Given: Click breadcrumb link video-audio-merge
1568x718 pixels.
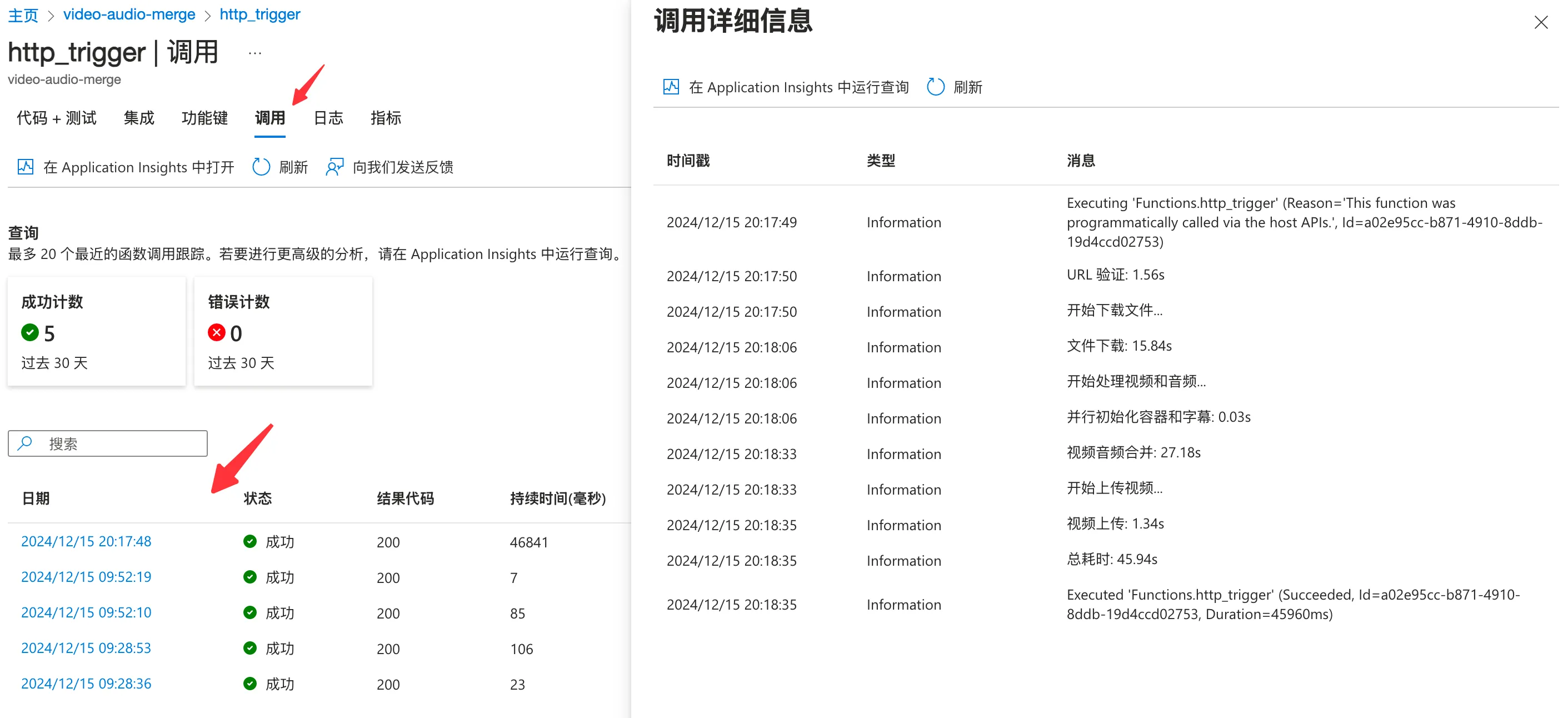Looking at the screenshot, I should click(x=129, y=14).
